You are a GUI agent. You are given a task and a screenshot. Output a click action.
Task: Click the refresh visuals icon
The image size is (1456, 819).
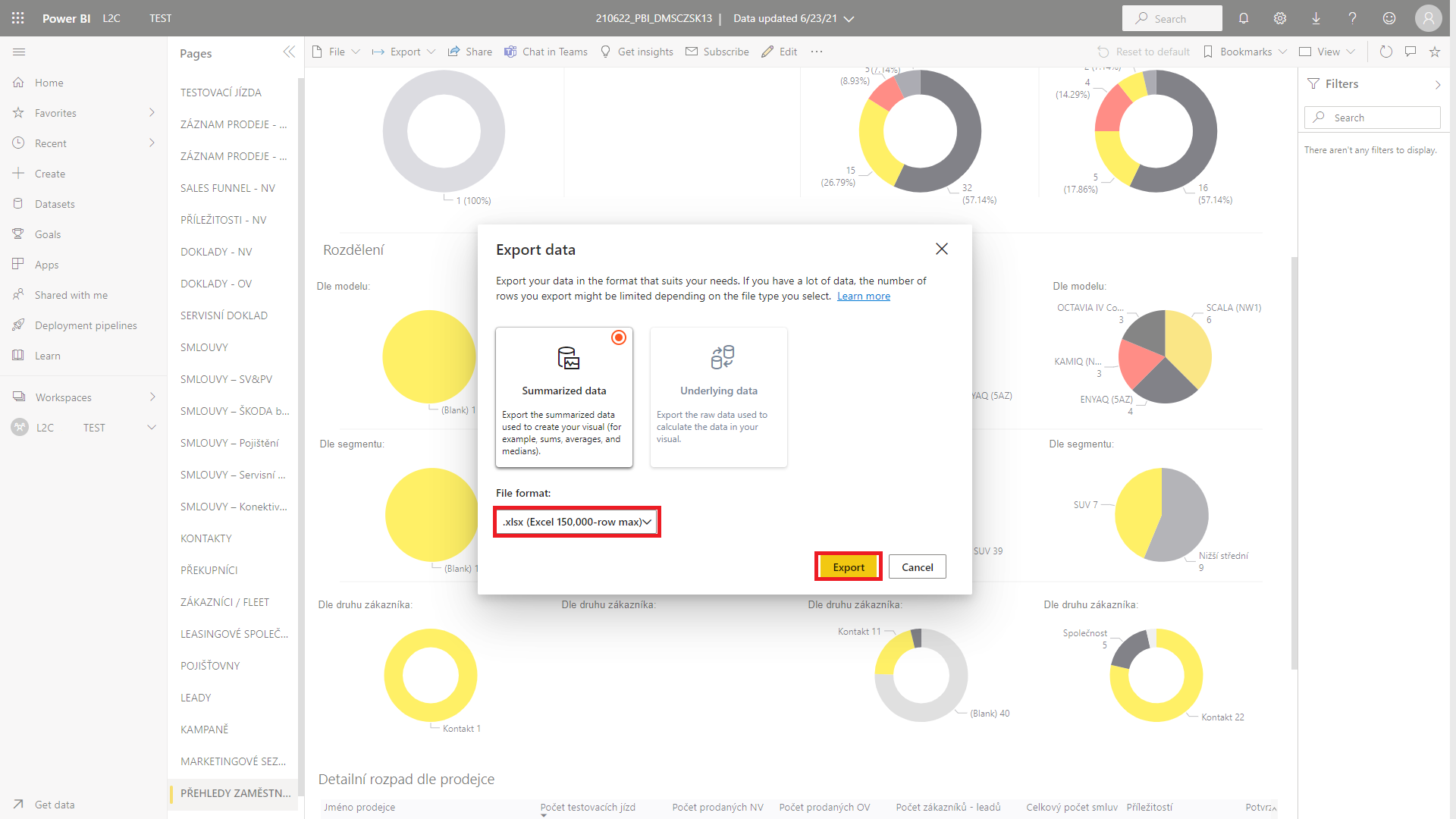1386,52
